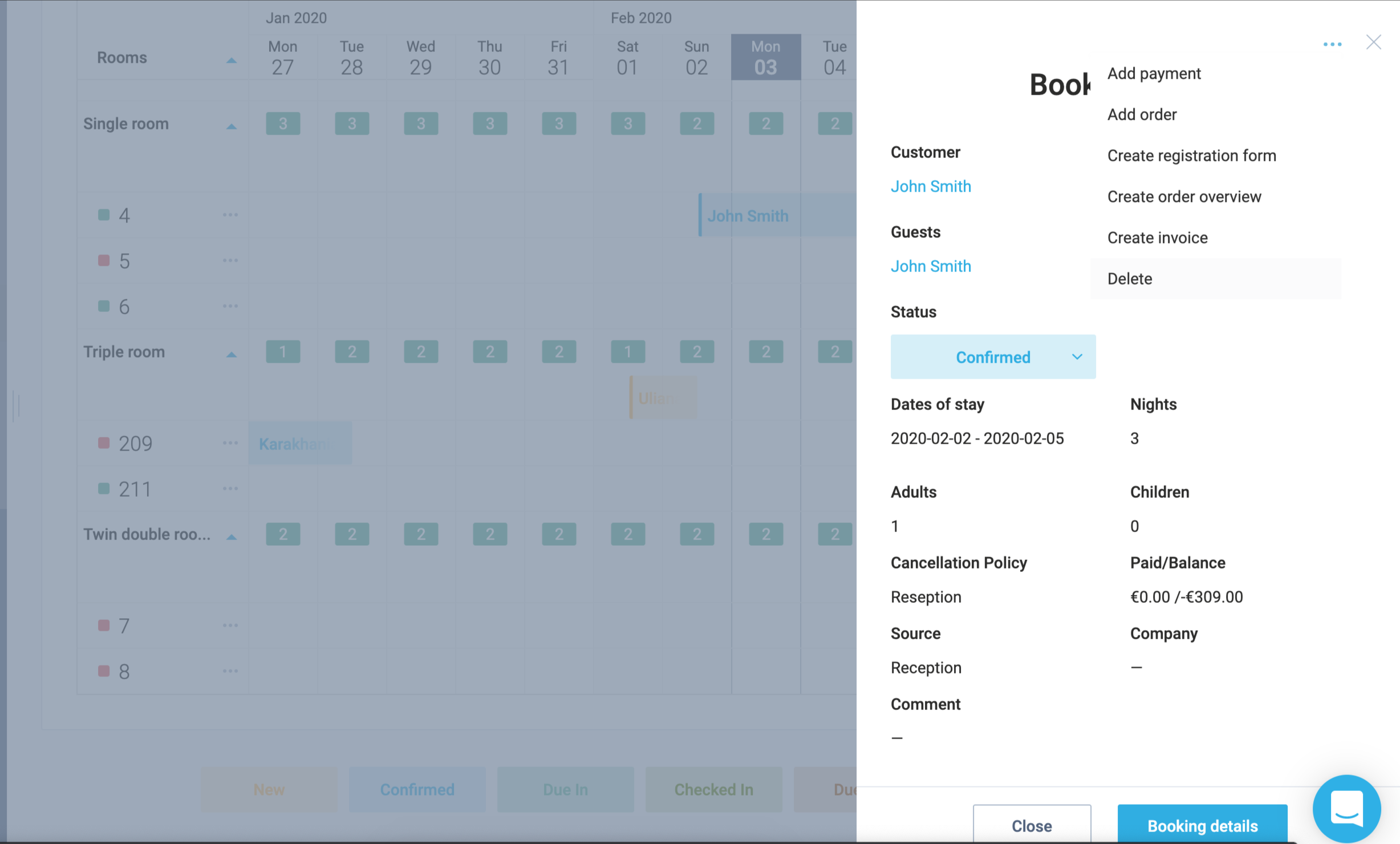The width and height of the screenshot is (1400, 844).
Task: Open the options dots for room 211
Action: click(230, 489)
